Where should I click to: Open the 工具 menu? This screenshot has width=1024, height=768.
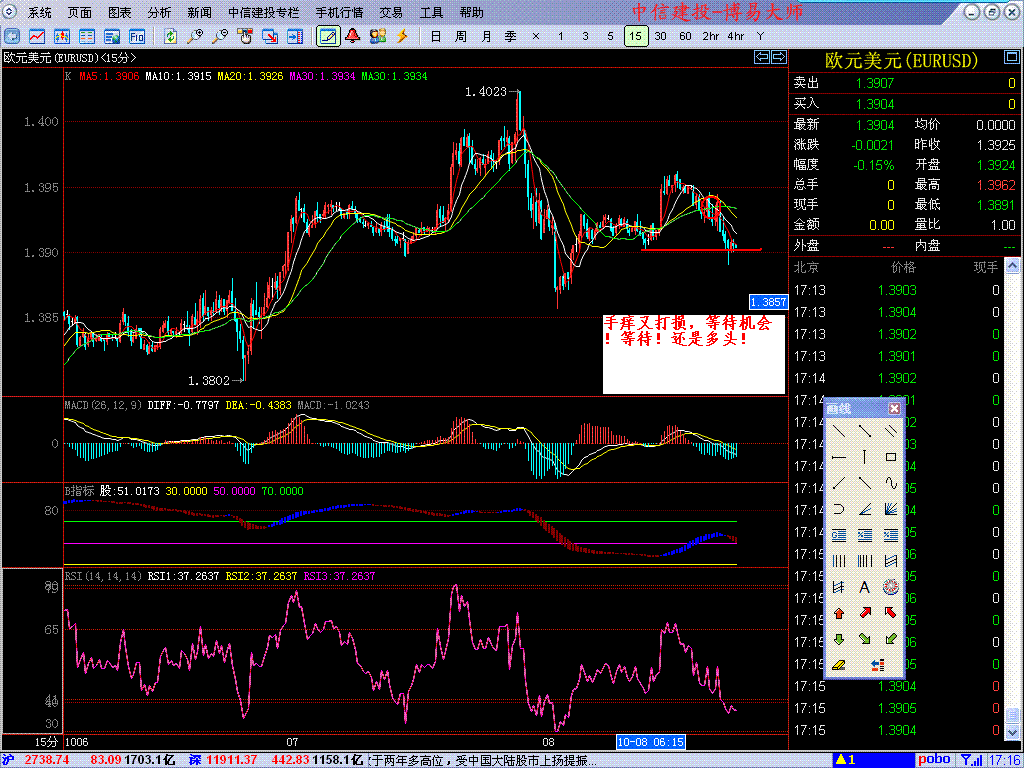point(431,12)
